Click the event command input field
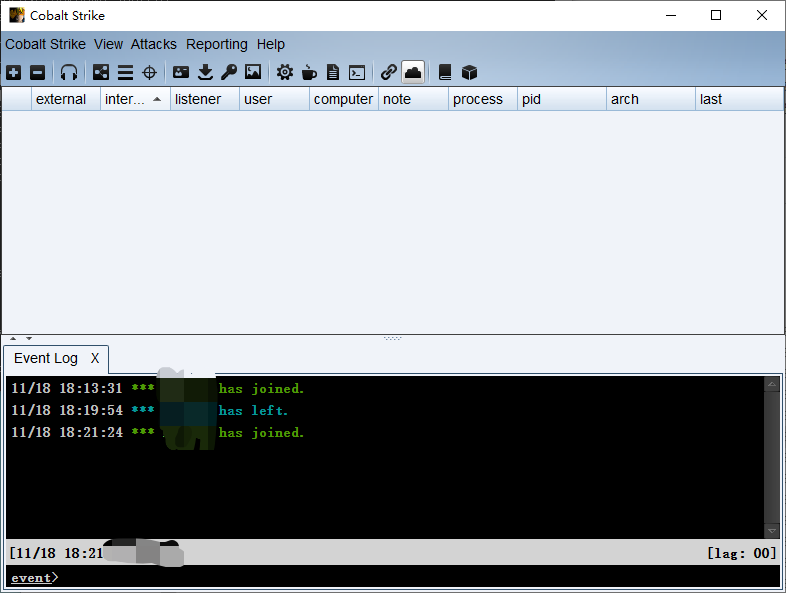This screenshot has height=593, width=786. click(400, 578)
